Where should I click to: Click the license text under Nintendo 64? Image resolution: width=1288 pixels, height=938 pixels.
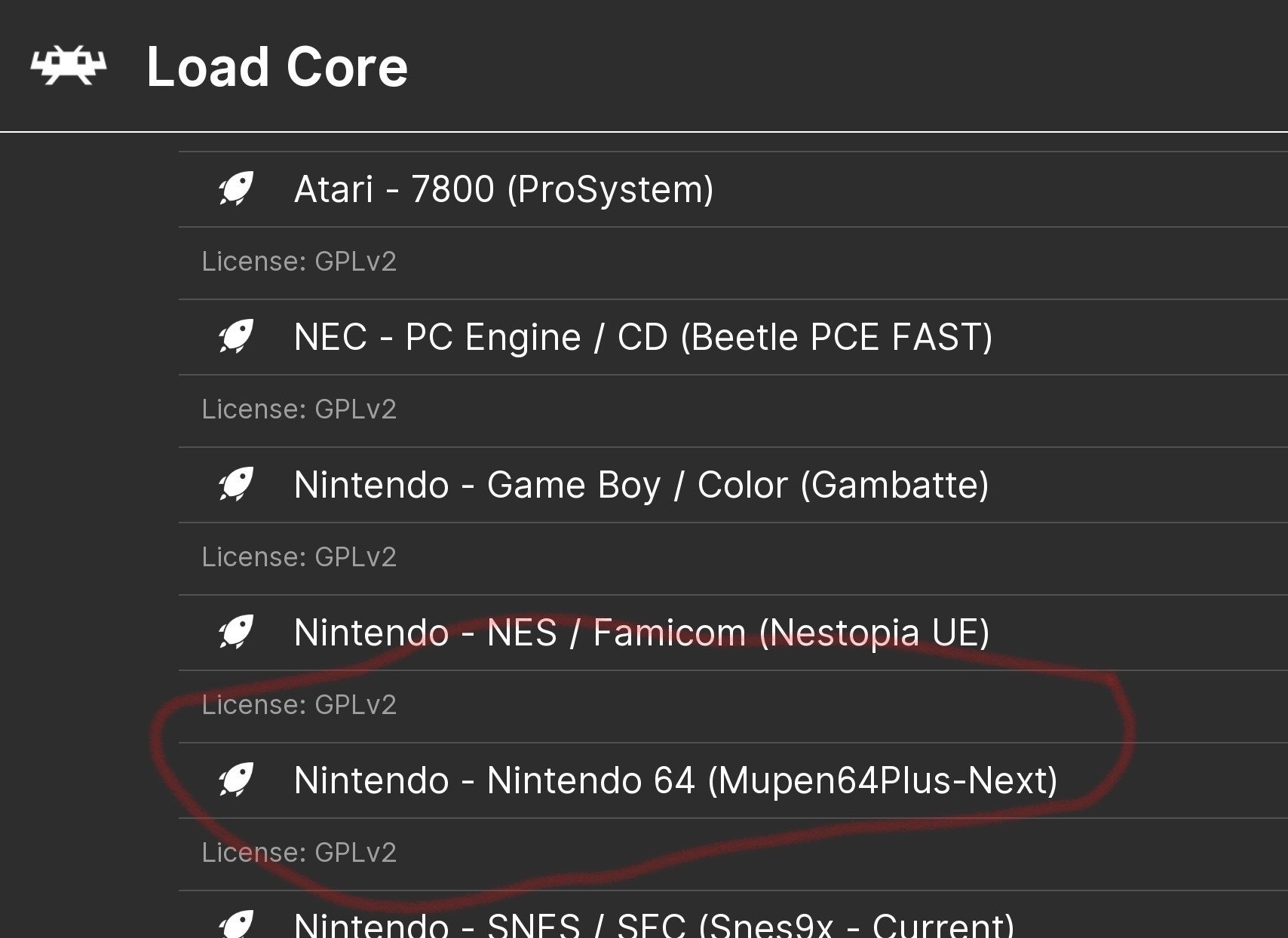299,853
